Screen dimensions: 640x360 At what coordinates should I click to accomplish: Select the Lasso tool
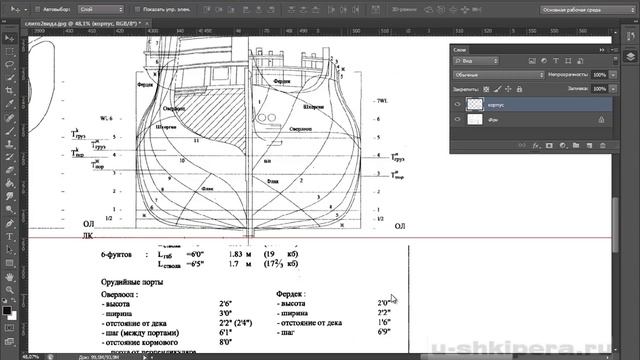coord(9,64)
